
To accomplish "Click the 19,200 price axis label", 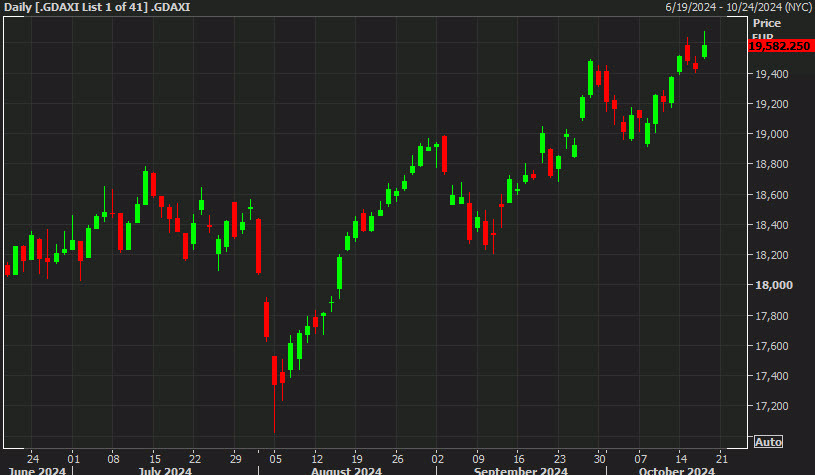I will tap(771, 104).
